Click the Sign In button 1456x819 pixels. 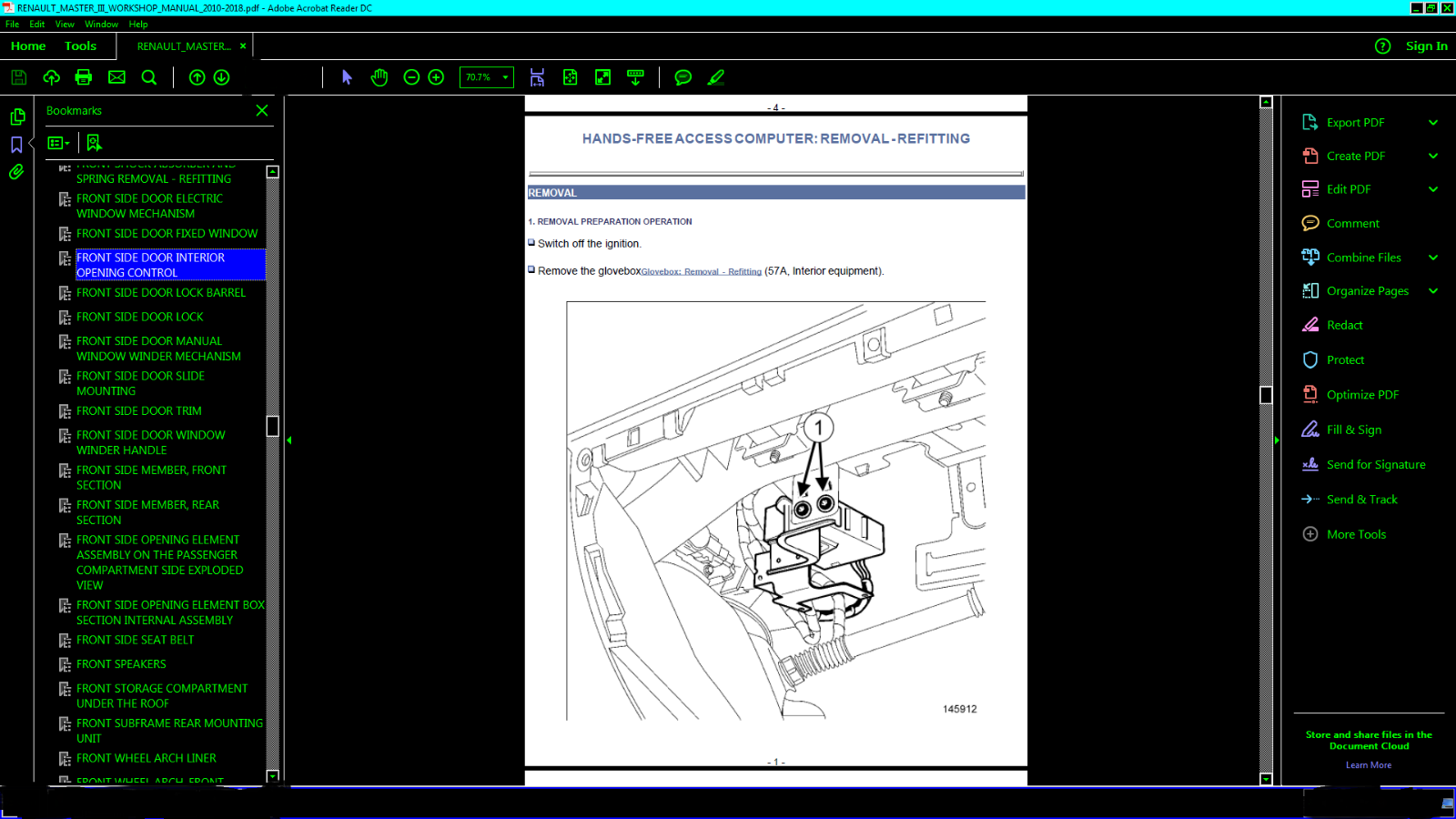coord(1426,46)
